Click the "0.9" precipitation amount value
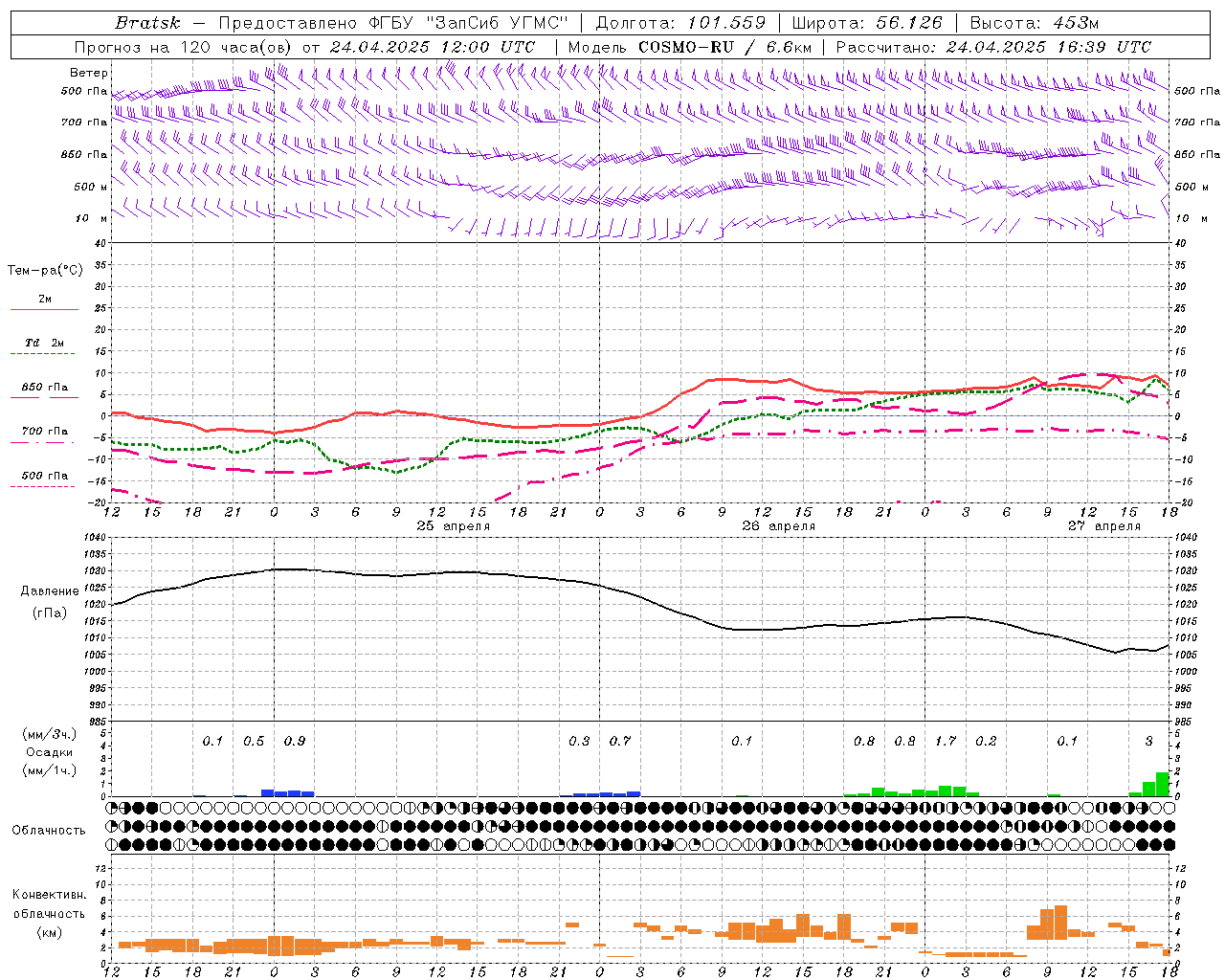The width and height of the screenshot is (1225, 980). (295, 742)
